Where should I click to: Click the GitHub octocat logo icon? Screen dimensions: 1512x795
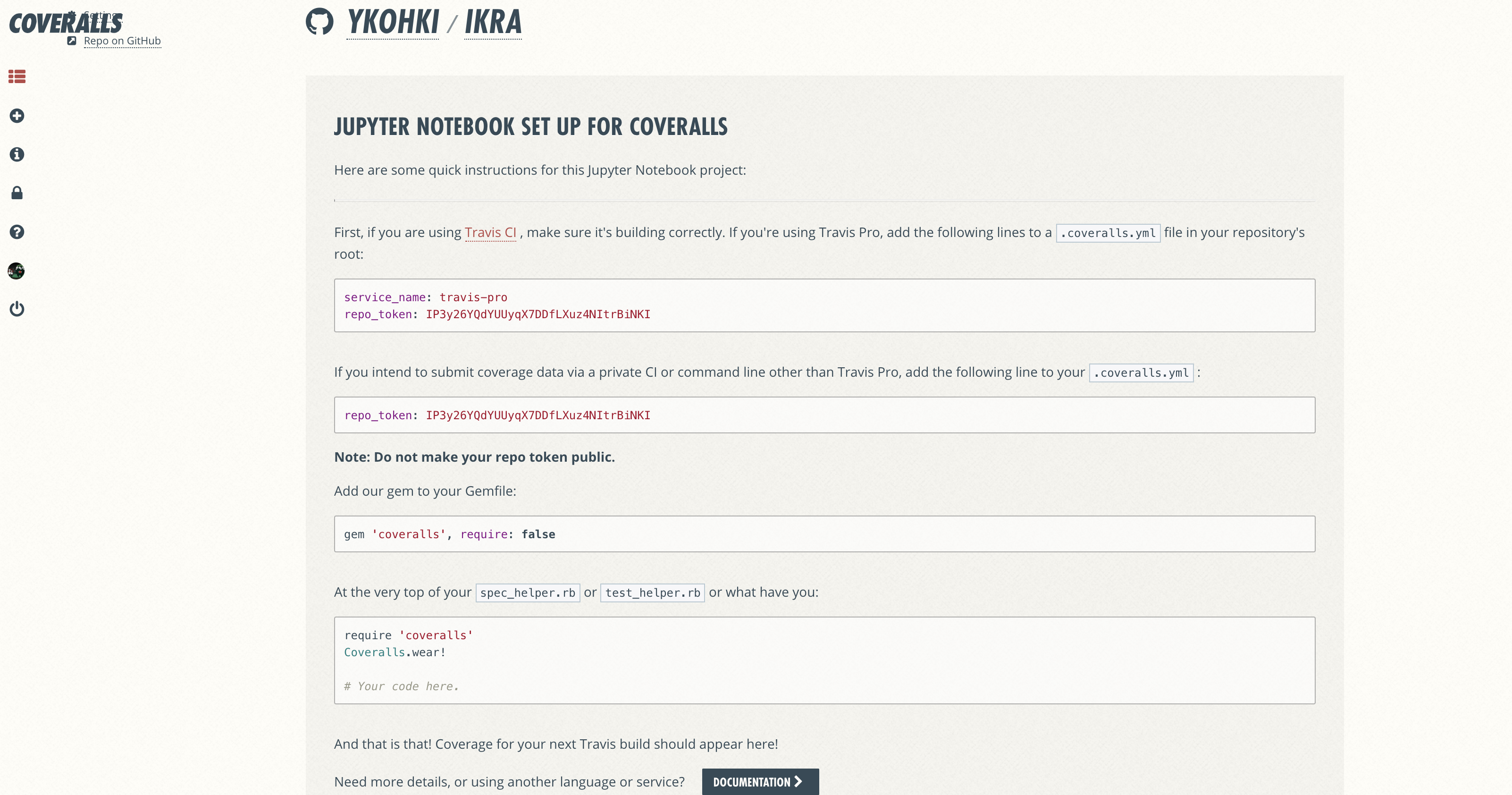[320, 22]
